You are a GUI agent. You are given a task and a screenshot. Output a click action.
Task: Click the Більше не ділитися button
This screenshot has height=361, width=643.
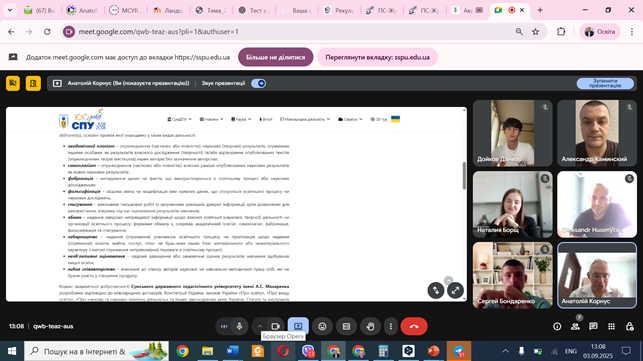(276, 57)
